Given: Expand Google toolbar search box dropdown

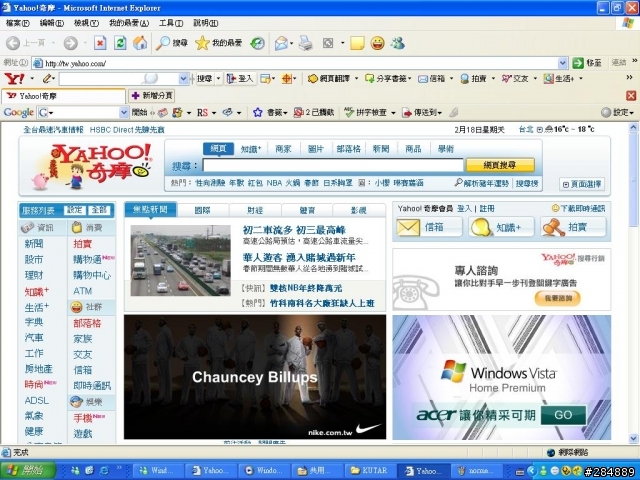Looking at the screenshot, I should 124,112.
